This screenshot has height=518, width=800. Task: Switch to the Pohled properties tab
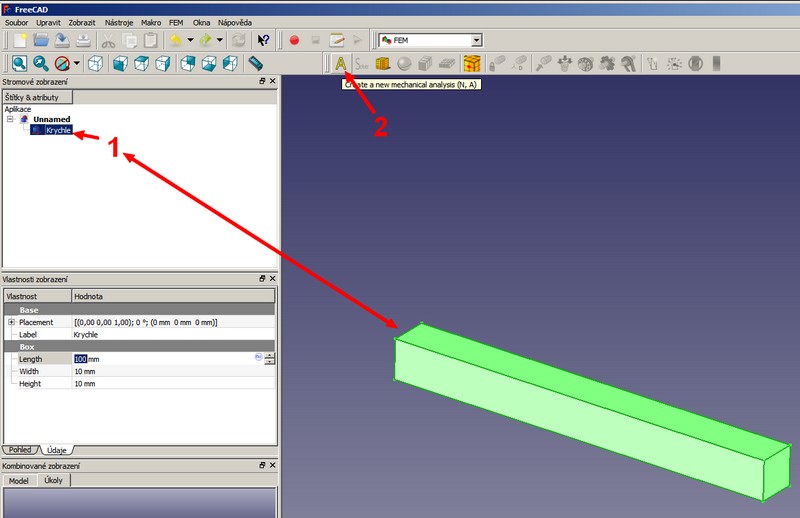pos(20,450)
